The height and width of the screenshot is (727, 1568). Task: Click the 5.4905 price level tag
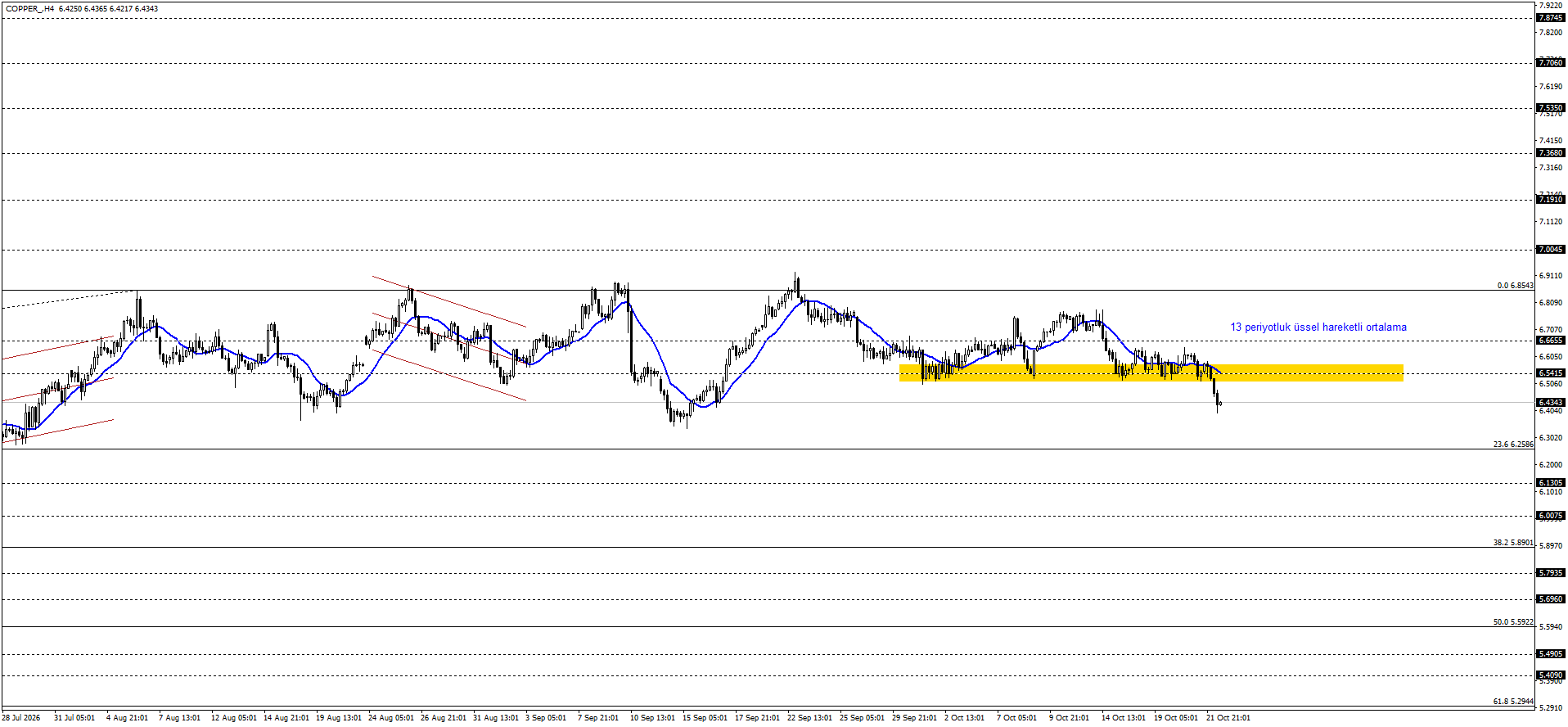point(1551,654)
